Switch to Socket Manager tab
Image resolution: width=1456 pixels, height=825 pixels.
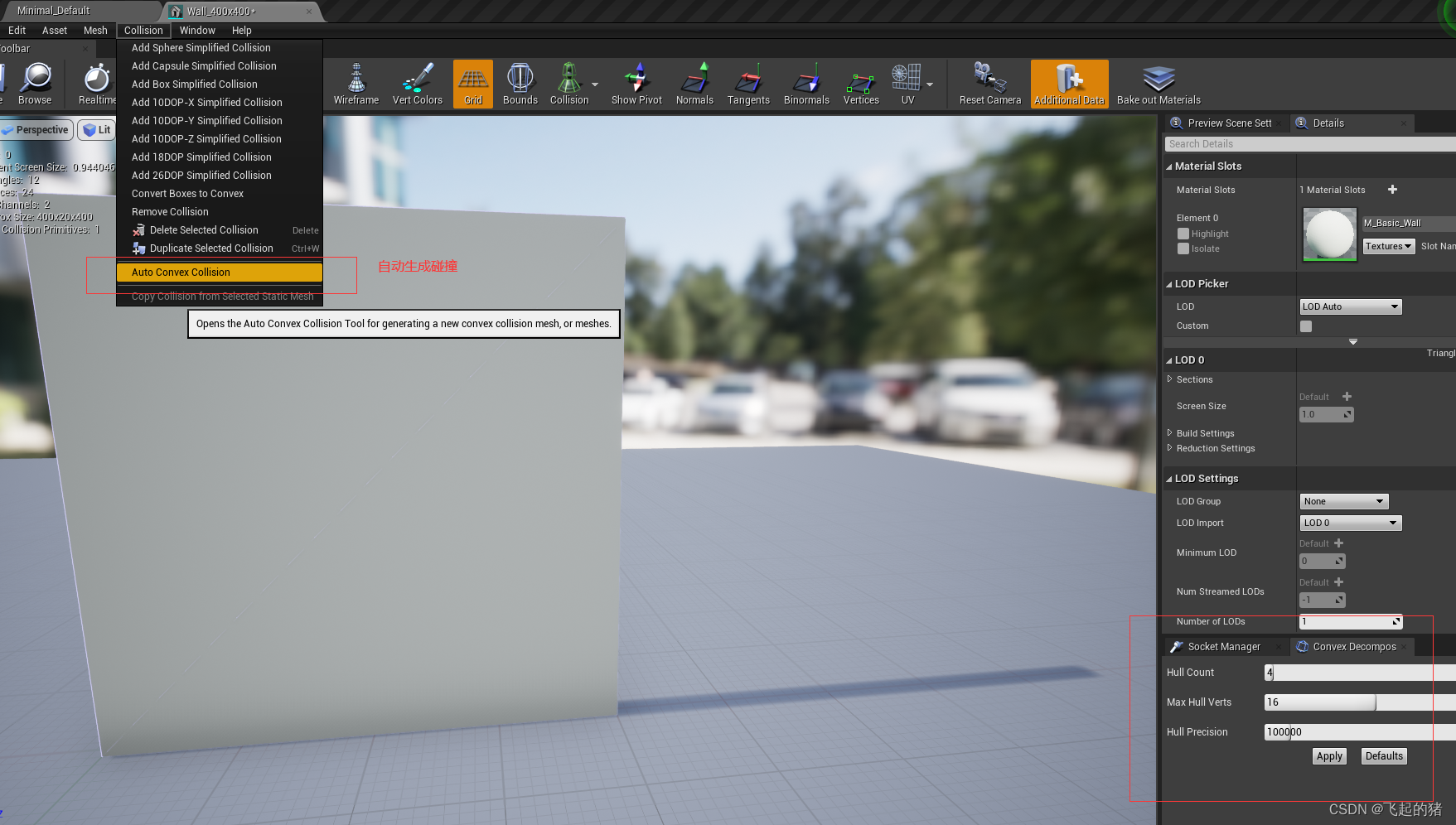pos(1223,647)
